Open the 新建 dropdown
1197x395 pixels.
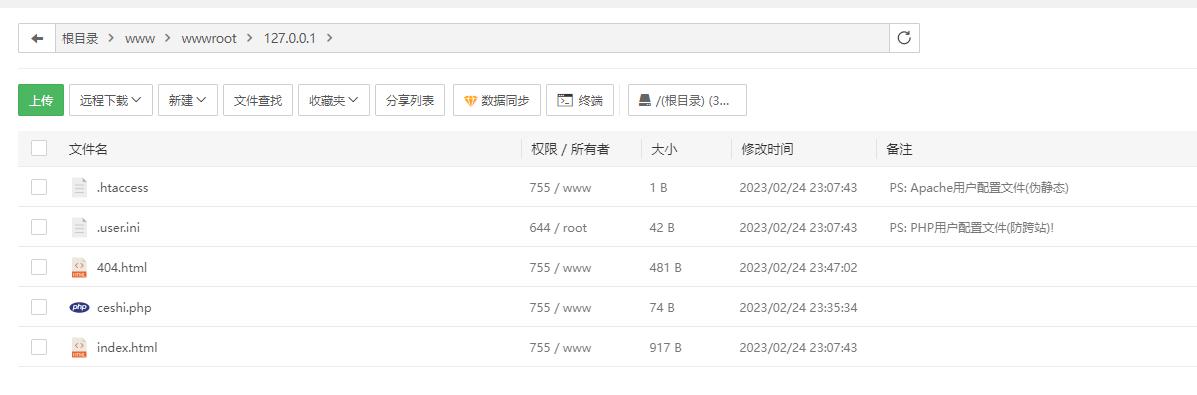pyautogui.click(x=188, y=100)
